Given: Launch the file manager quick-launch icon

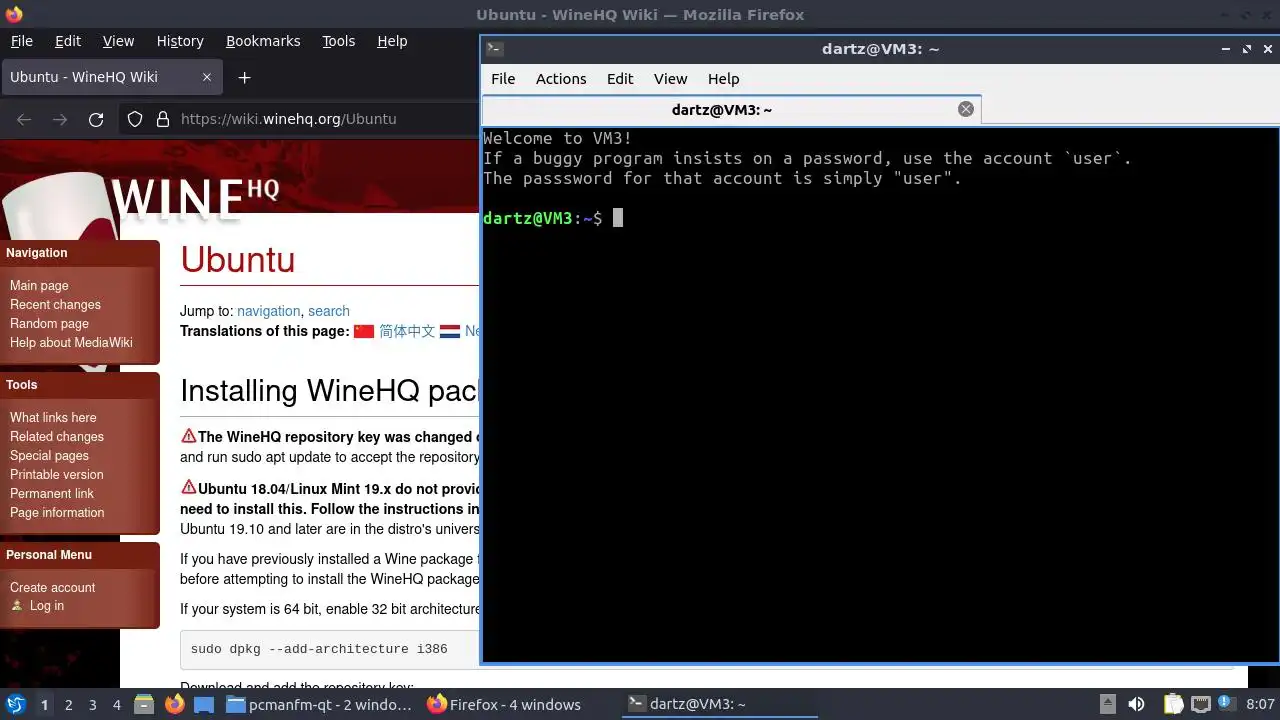Looking at the screenshot, I should click(x=144, y=704).
